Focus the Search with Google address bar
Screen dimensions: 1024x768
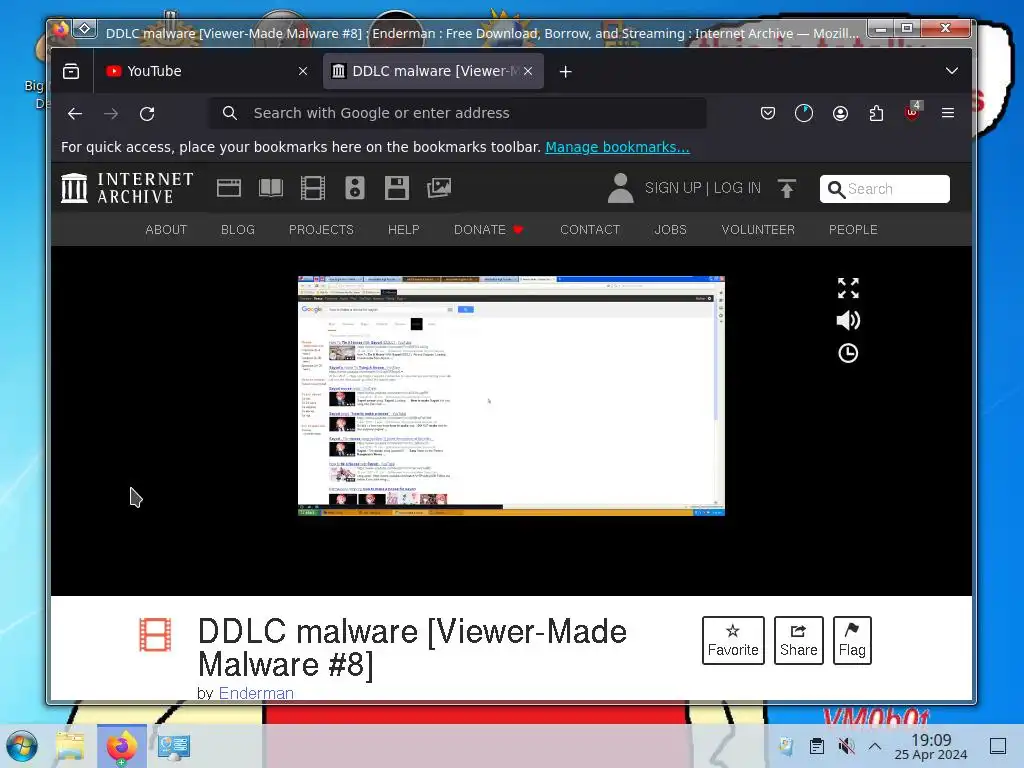click(x=457, y=114)
